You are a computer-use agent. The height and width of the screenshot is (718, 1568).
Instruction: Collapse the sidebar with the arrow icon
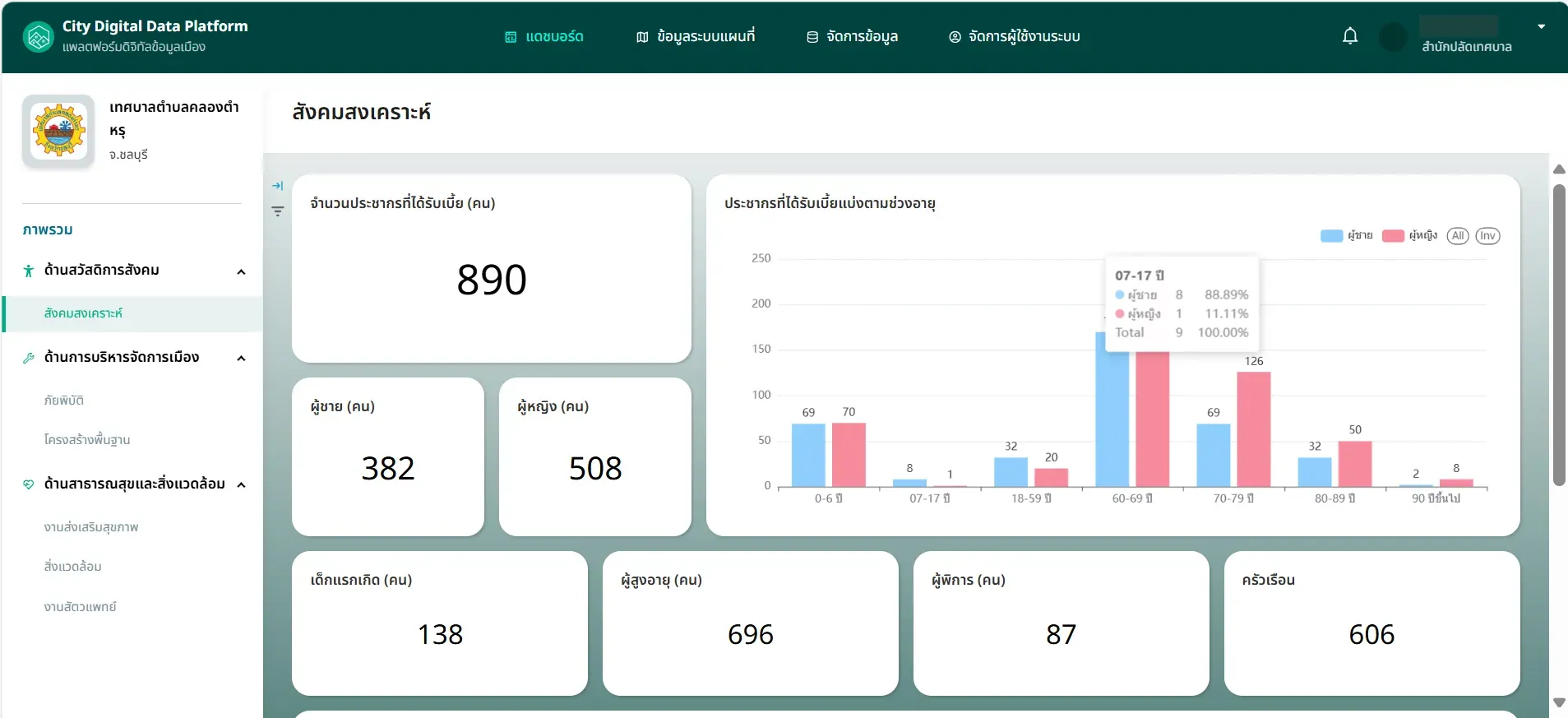click(278, 186)
